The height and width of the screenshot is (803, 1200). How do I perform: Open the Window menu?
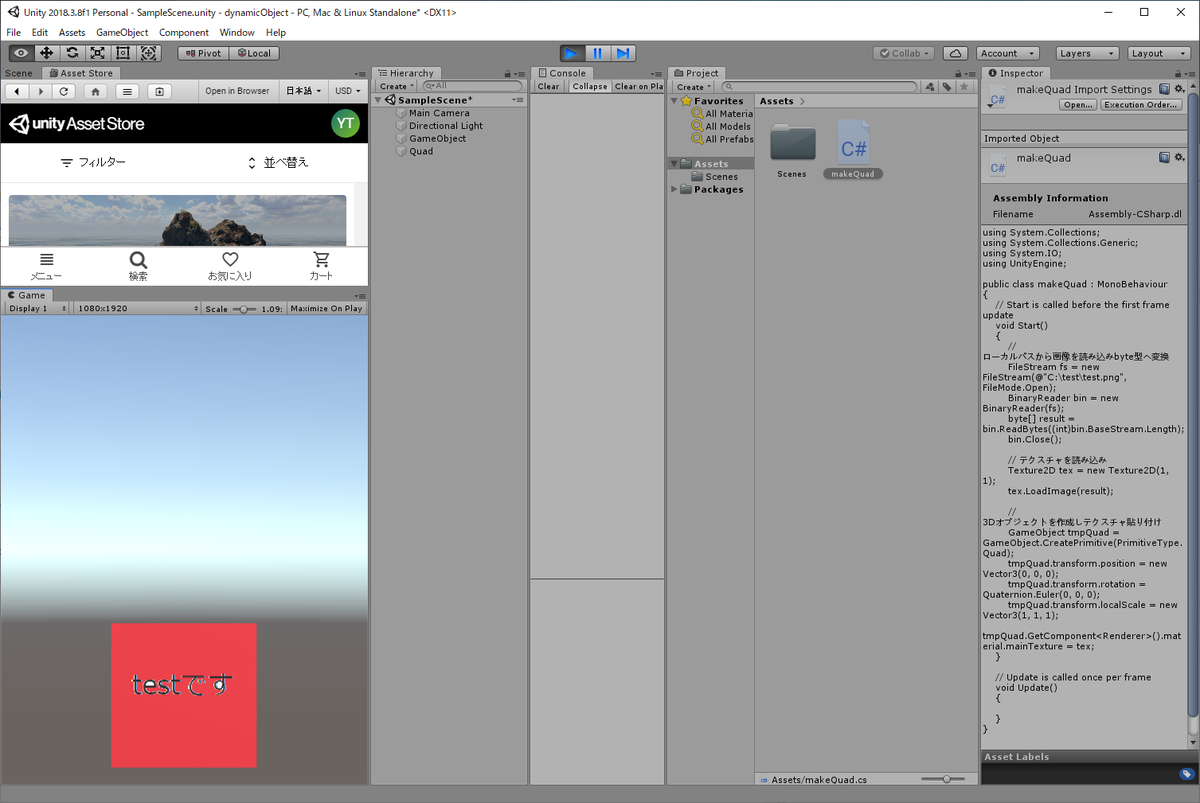(237, 33)
